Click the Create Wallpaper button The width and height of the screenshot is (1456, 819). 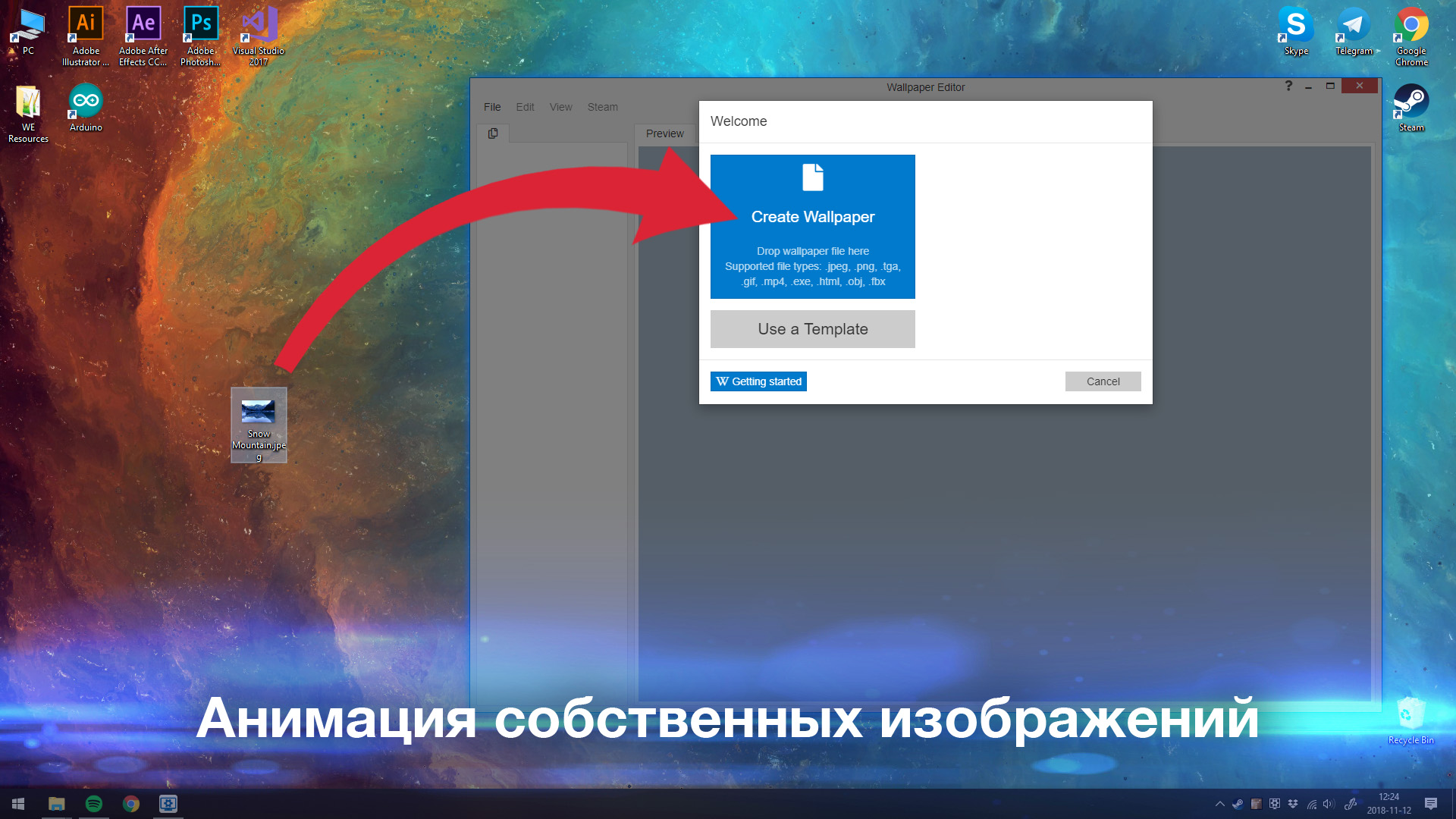pyautogui.click(x=812, y=217)
